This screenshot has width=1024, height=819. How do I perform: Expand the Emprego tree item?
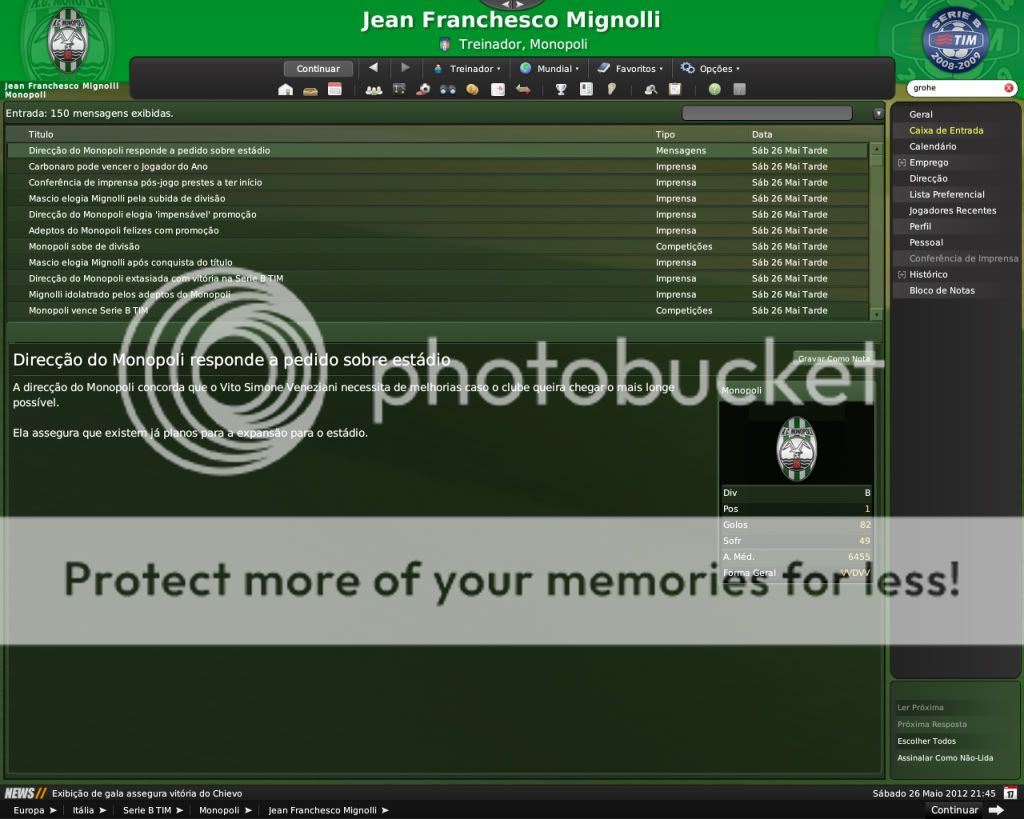click(901, 163)
